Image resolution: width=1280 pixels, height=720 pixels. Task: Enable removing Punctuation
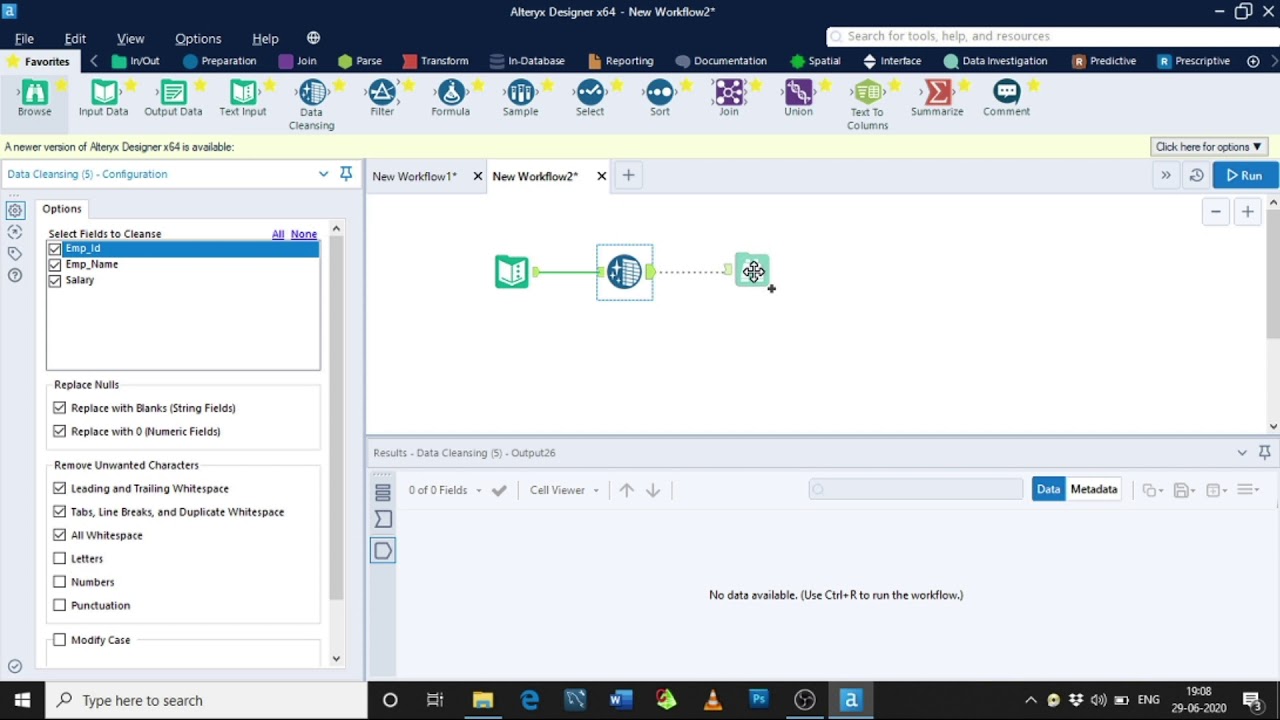coord(60,605)
